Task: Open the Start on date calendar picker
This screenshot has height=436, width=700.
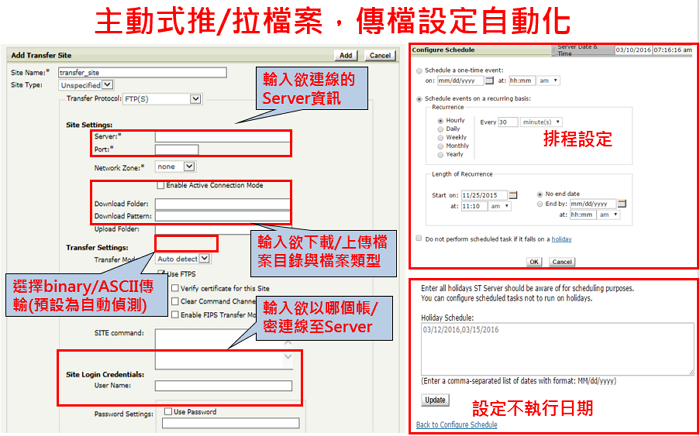Action: click(514, 195)
